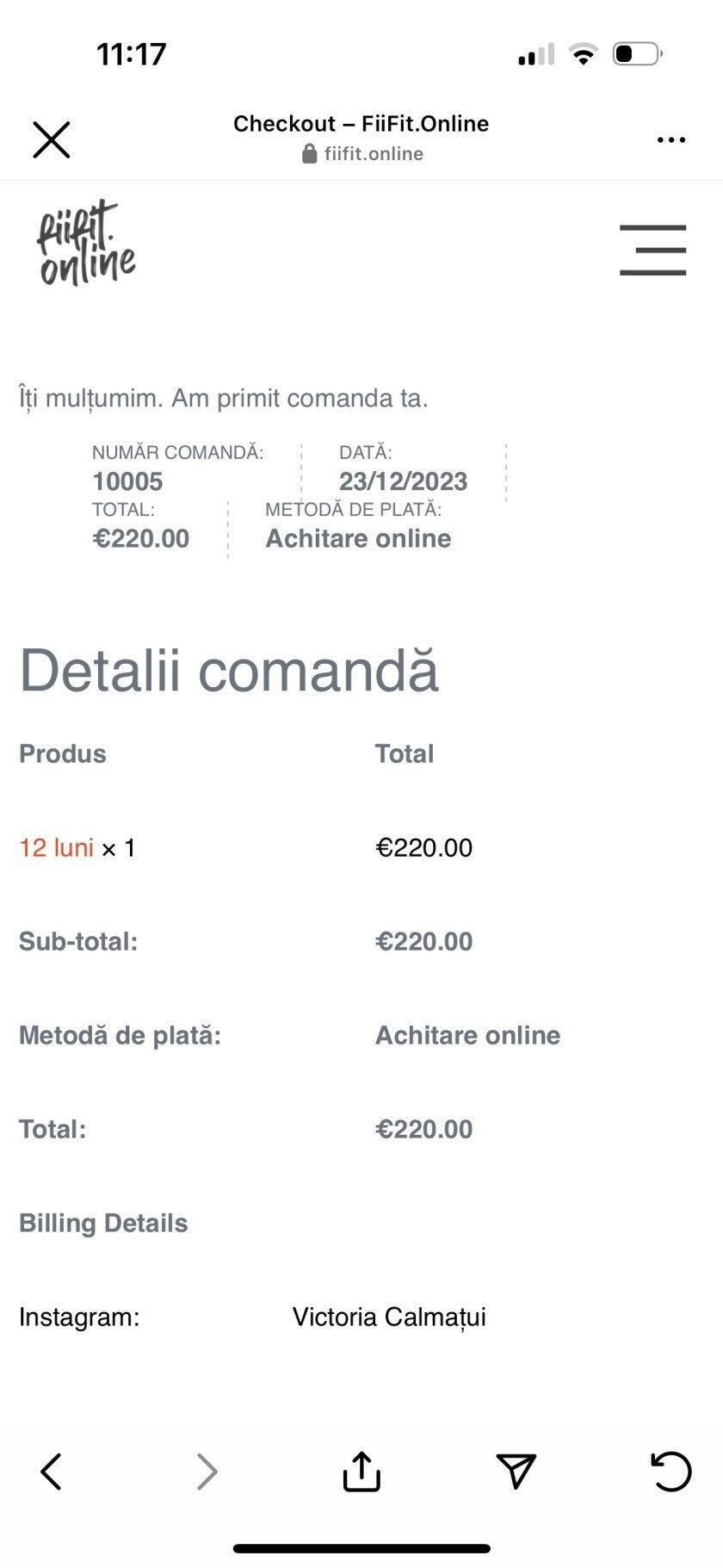Open the hamburger navigation menu
Image resolution: width=723 pixels, height=1568 pixels.
point(652,250)
